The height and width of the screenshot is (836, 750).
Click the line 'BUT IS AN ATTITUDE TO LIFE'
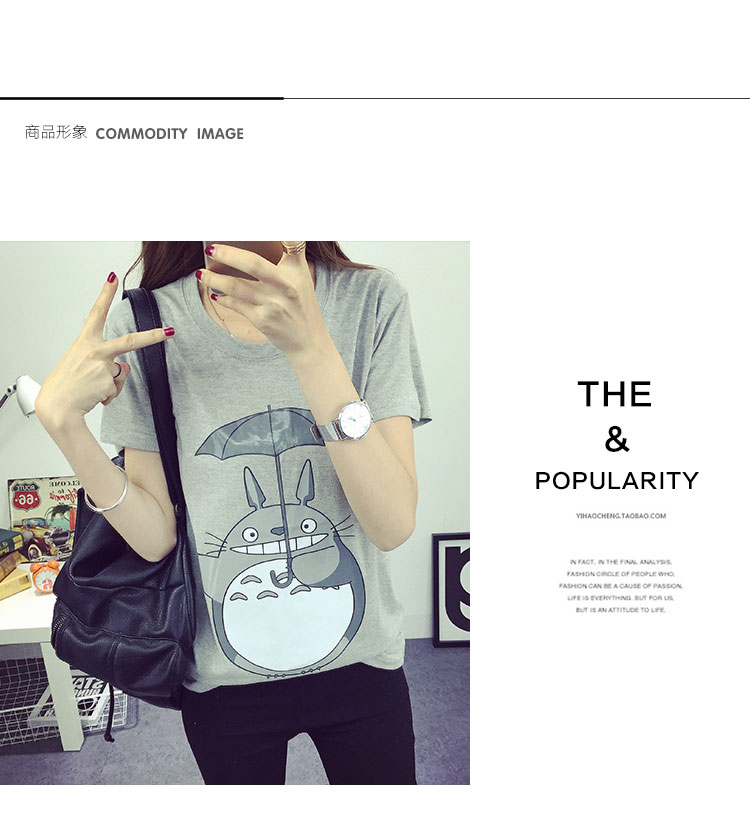(x=620, y=610)
